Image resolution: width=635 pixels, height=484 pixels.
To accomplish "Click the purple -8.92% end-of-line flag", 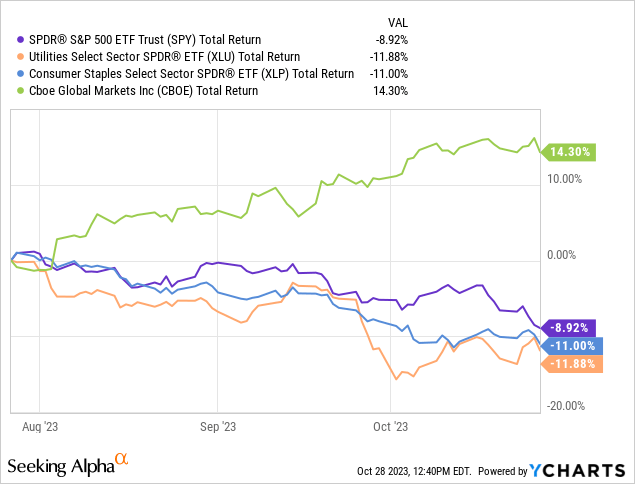I will coord(571,327).
